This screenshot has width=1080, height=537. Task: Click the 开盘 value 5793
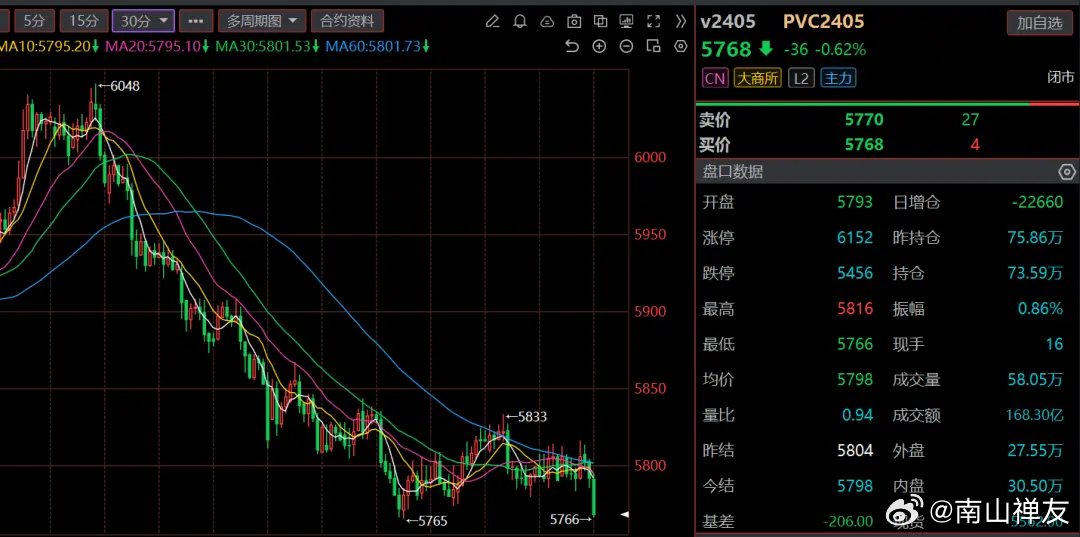(855, 202)
